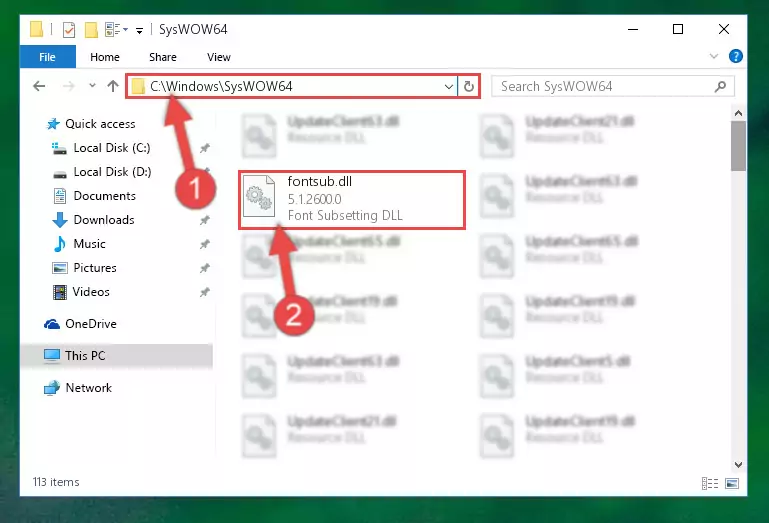The image size is (769, 523).
Task: Open Videos in the navigation pane
Action: click(91, 292)
